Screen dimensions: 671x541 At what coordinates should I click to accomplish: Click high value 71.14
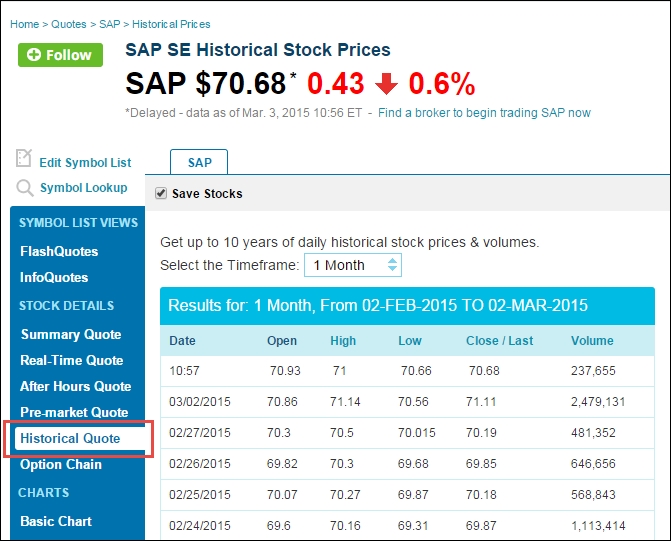click(x=345, y=402)
